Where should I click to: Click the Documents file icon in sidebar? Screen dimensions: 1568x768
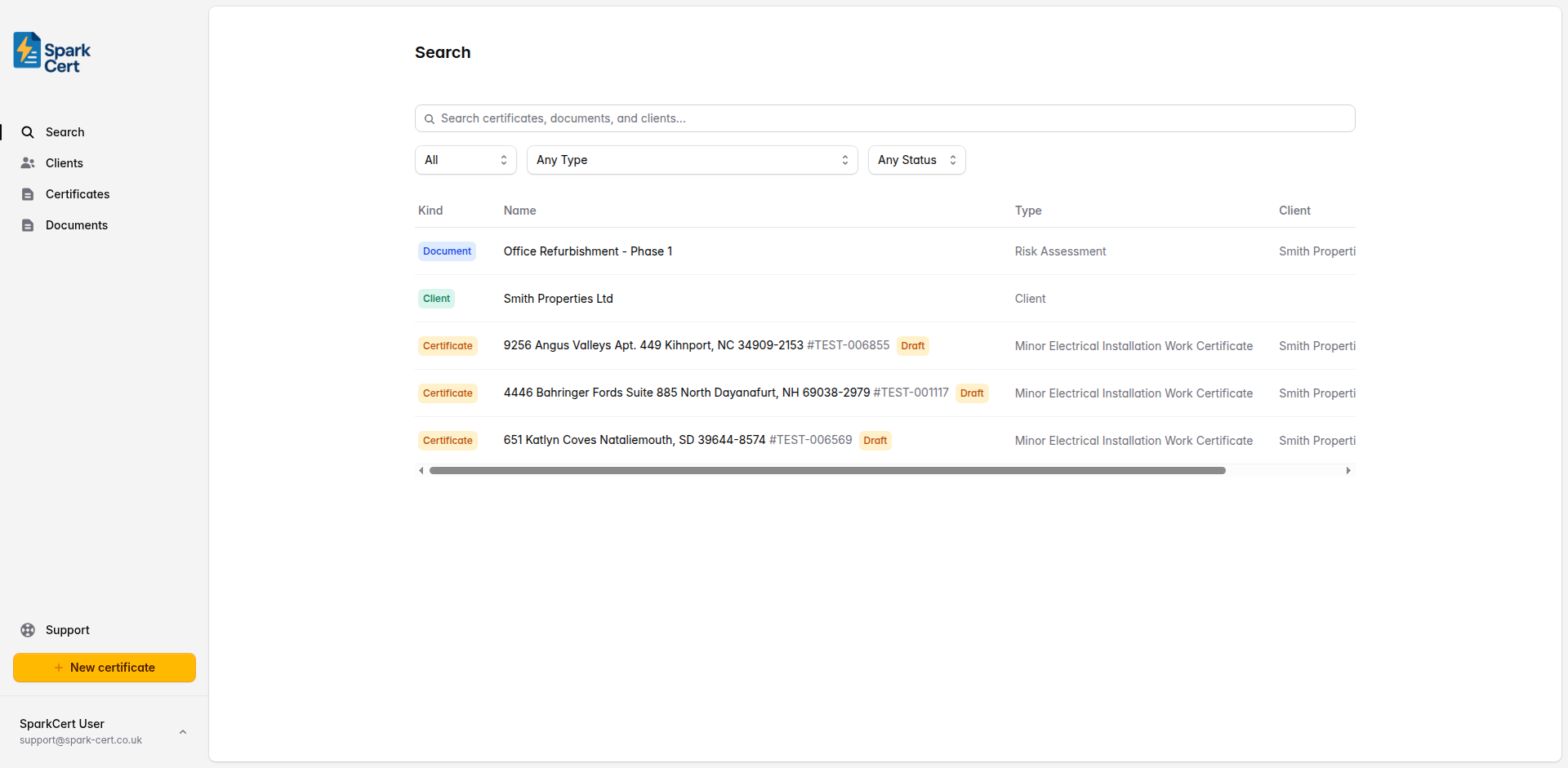[28, 224]
